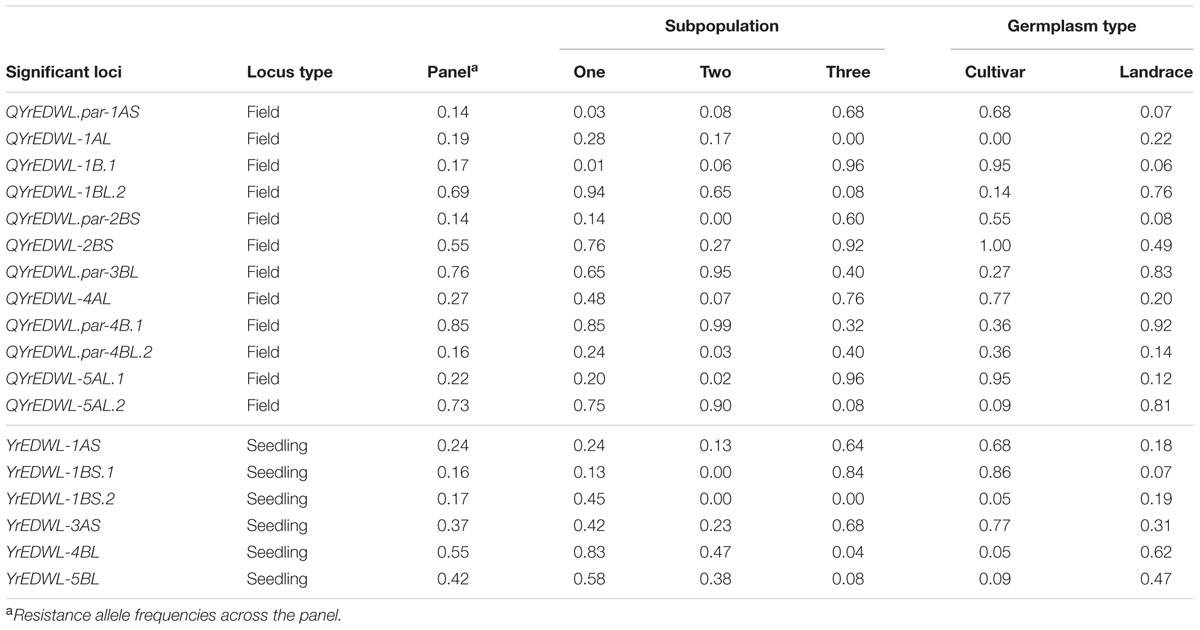Viewport: 1200px width, 630px height.
Task: Click the subpopulation Three column header
Action: point(848,72)
